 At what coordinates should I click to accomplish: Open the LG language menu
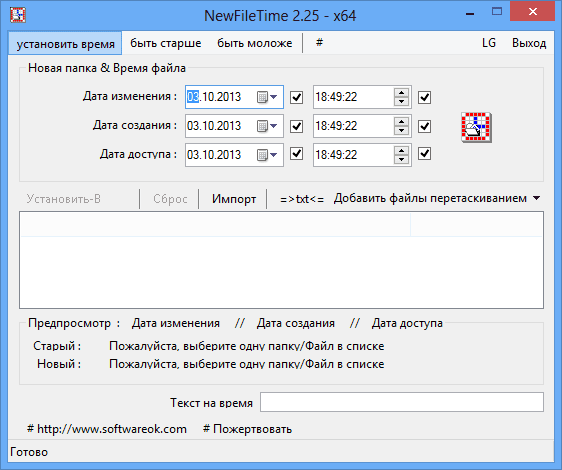pyautogui.click(x=489, y=43)
